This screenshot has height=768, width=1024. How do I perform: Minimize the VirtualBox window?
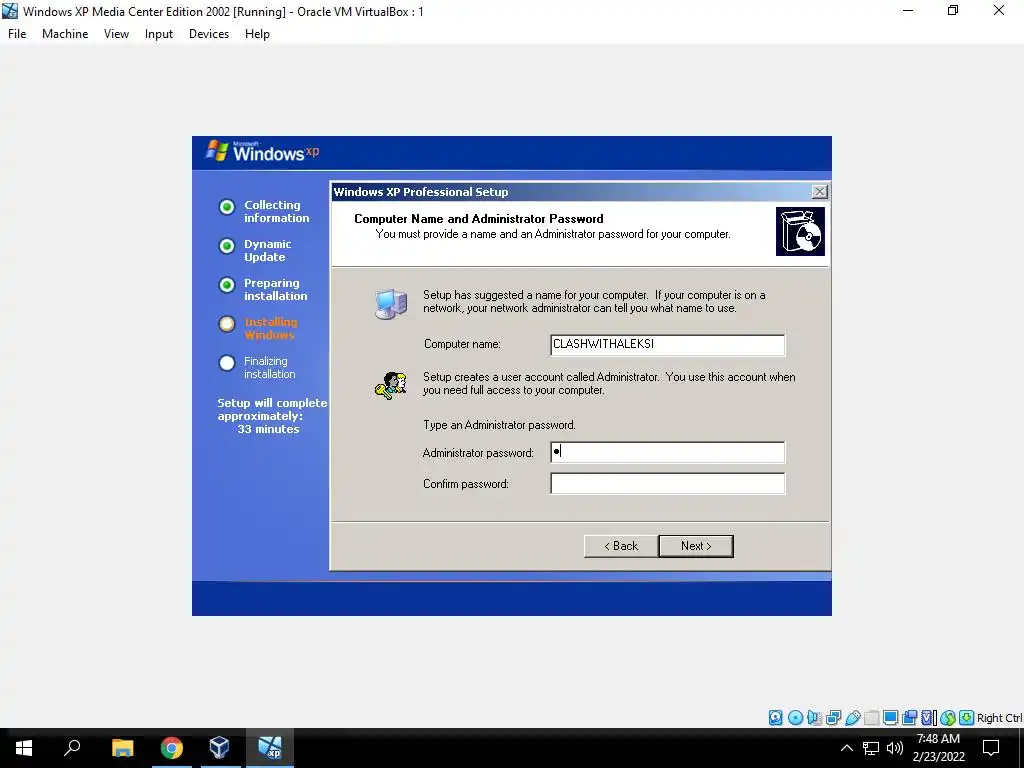(908, 10)
